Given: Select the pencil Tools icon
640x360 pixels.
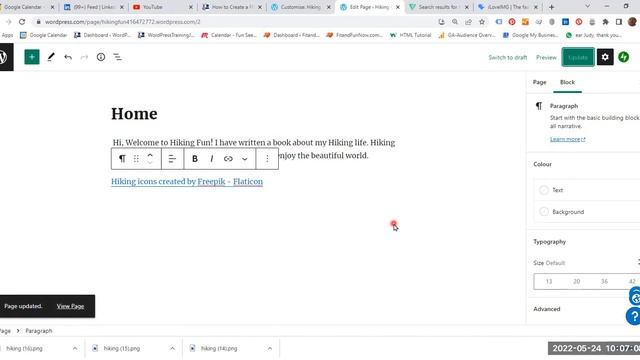Looking at the screenshot, I should point(51,57).
